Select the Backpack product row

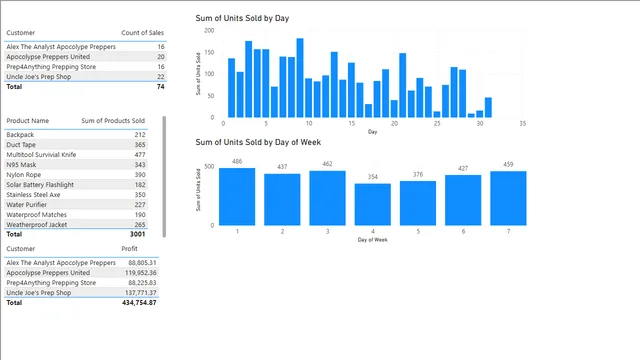click(x=76, y=135)
